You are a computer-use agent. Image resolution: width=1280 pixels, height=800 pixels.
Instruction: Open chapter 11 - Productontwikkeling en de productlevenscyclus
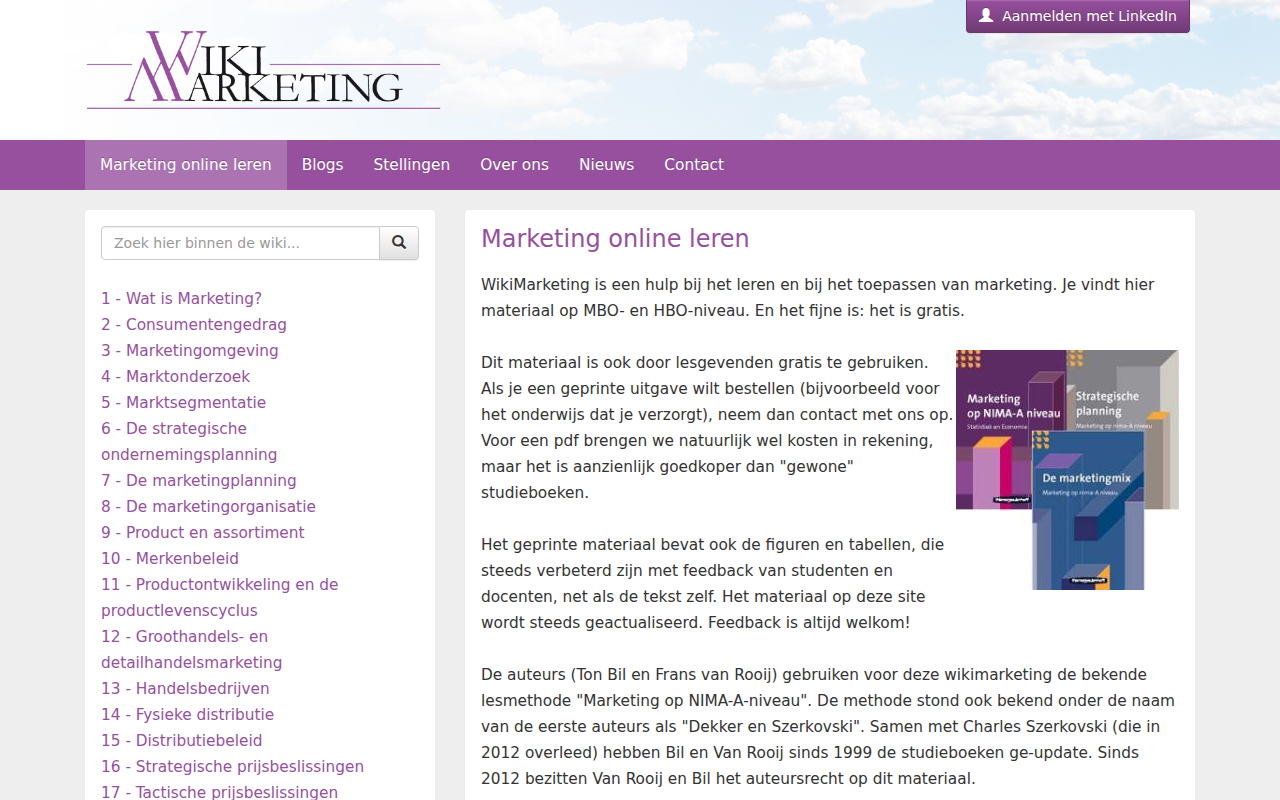[220, 597]
